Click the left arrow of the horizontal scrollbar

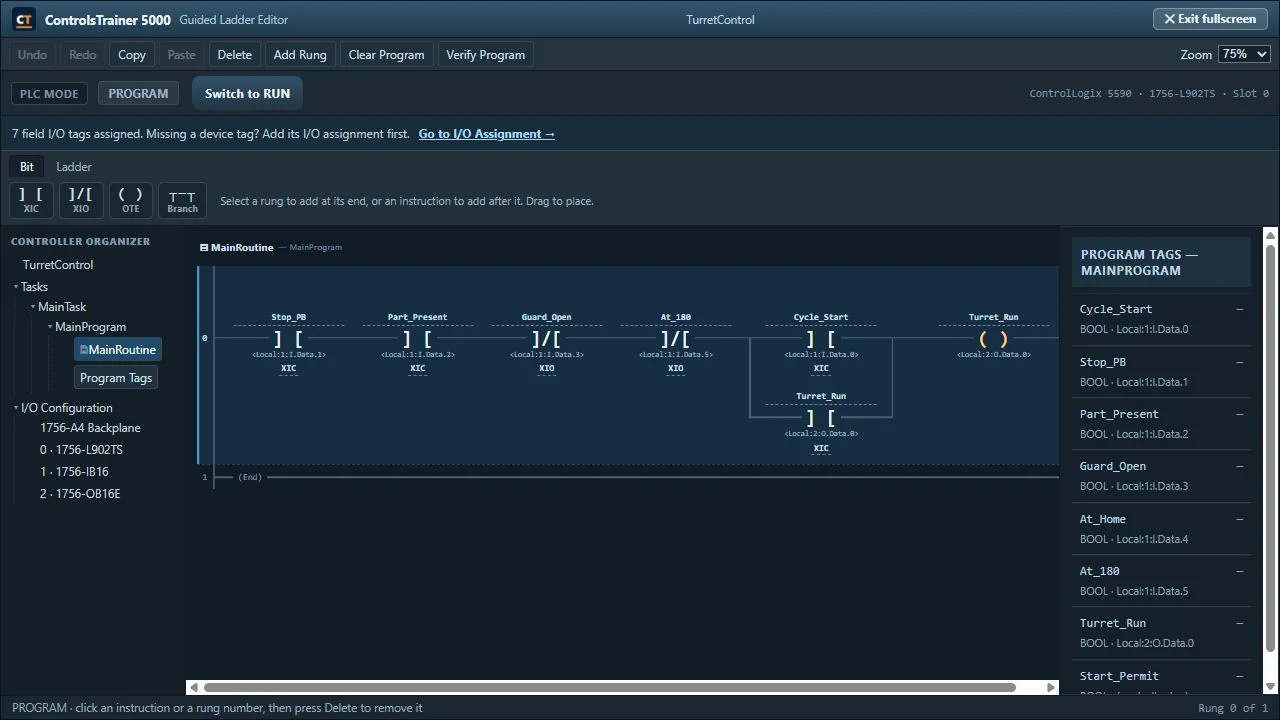coord(193,687)
